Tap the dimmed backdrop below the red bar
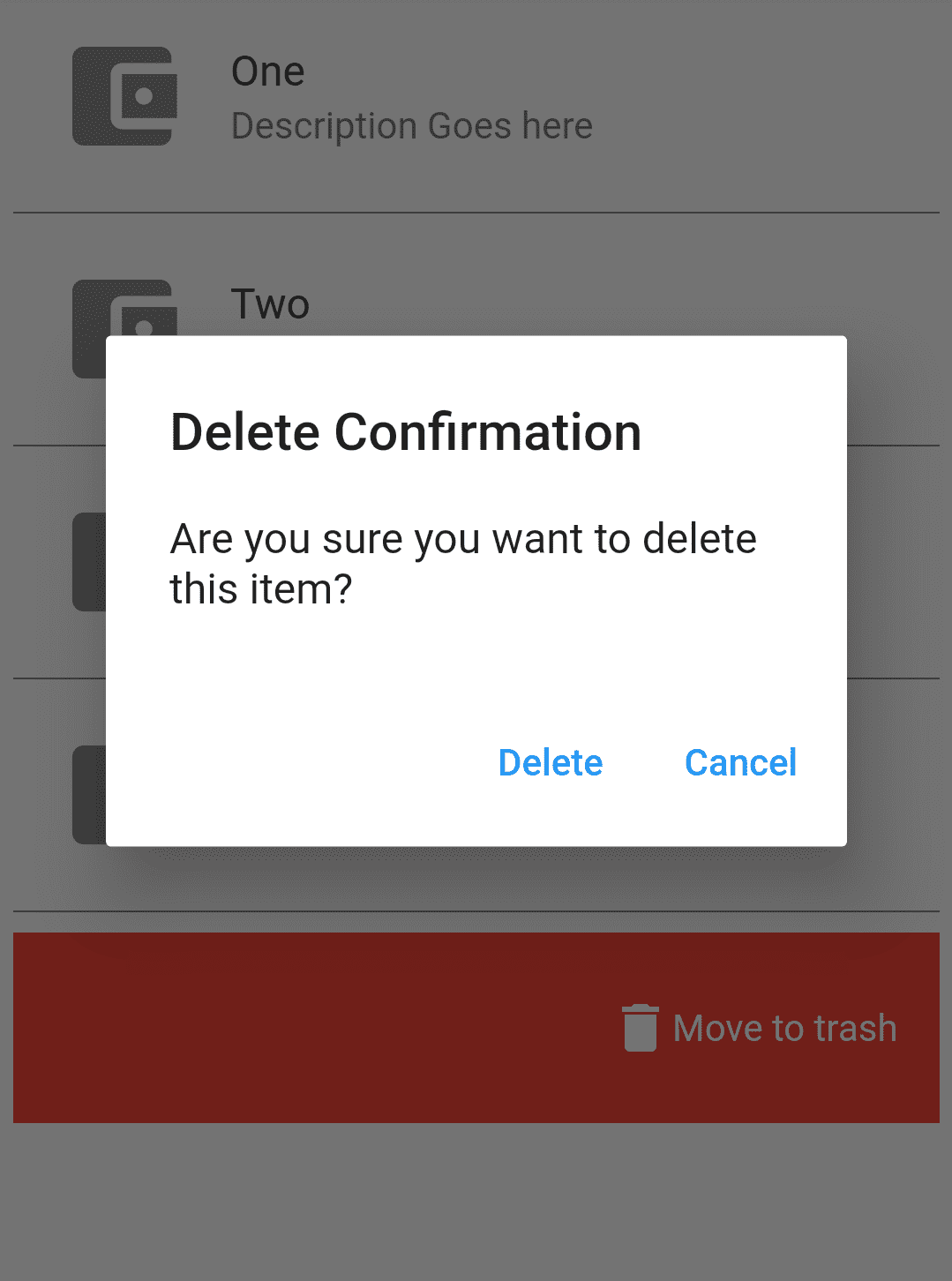952x1281 pixels. pyautogui.click(x=476, y=1202)
